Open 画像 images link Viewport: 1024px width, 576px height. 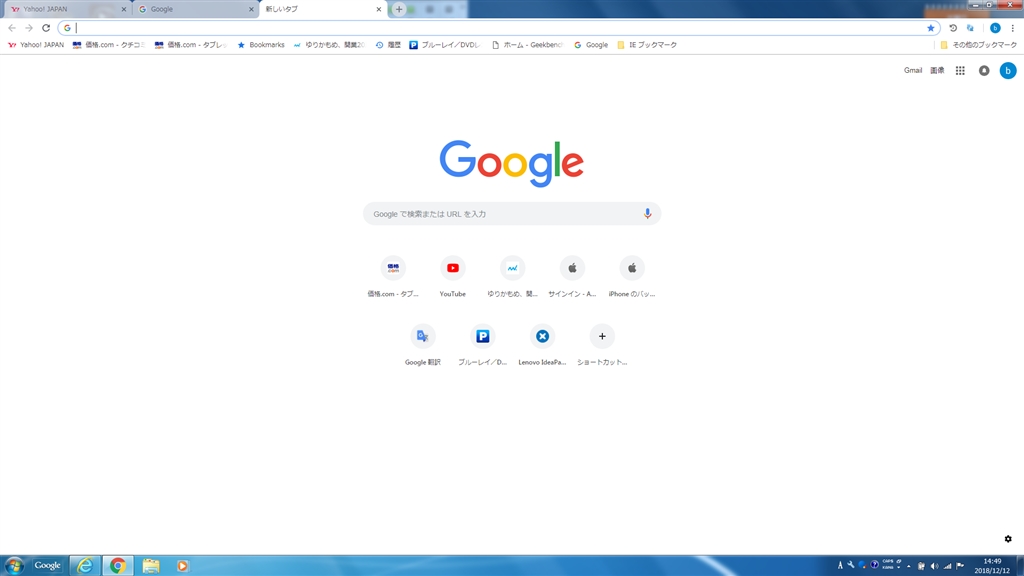[937, 71]
